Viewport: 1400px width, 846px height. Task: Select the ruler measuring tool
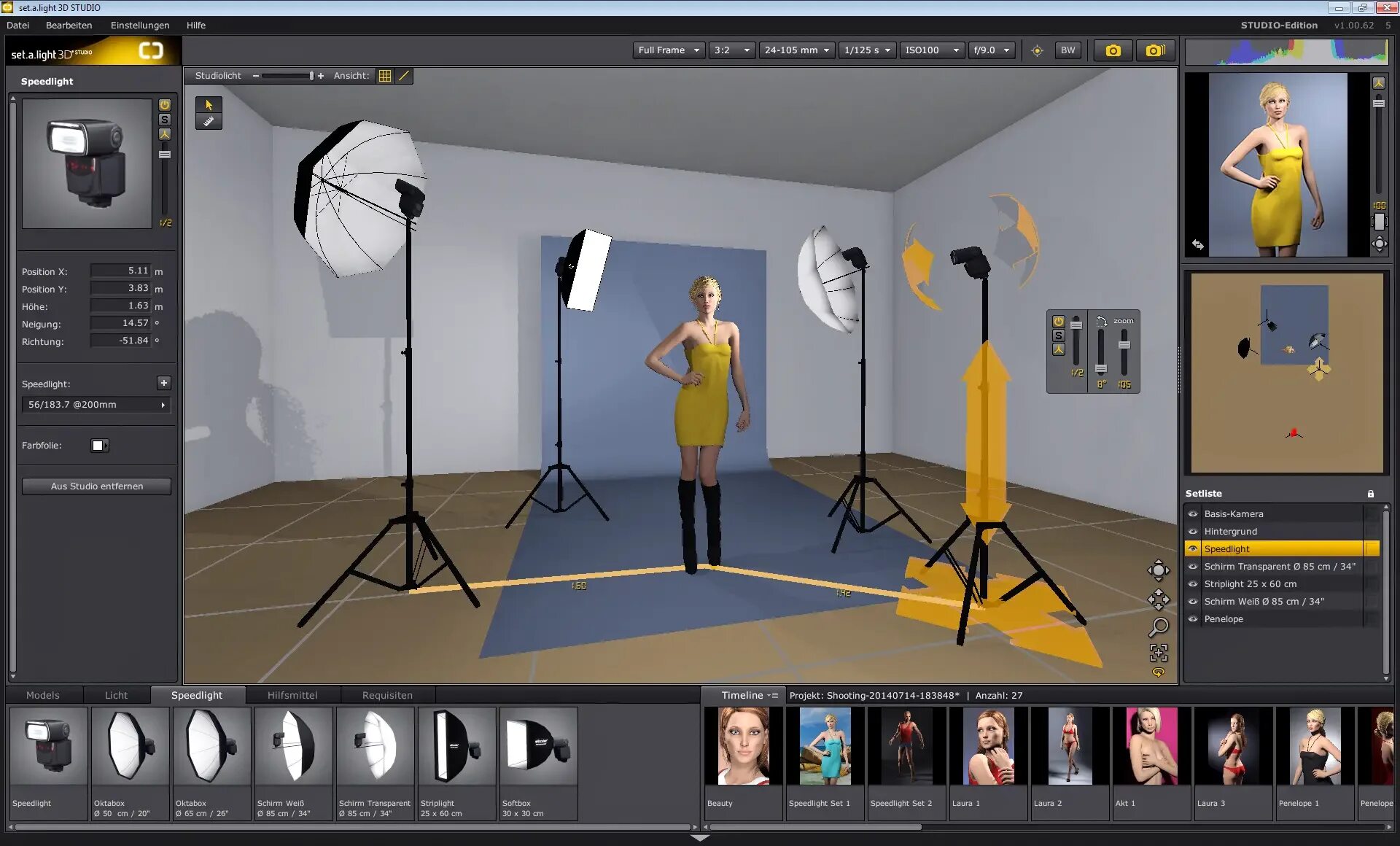[209, 122]
